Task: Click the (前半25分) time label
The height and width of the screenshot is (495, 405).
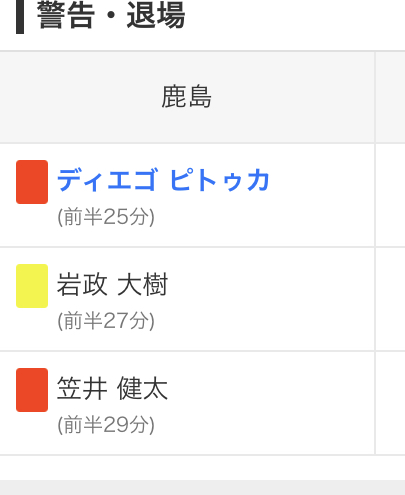Action: coord(106,217)
